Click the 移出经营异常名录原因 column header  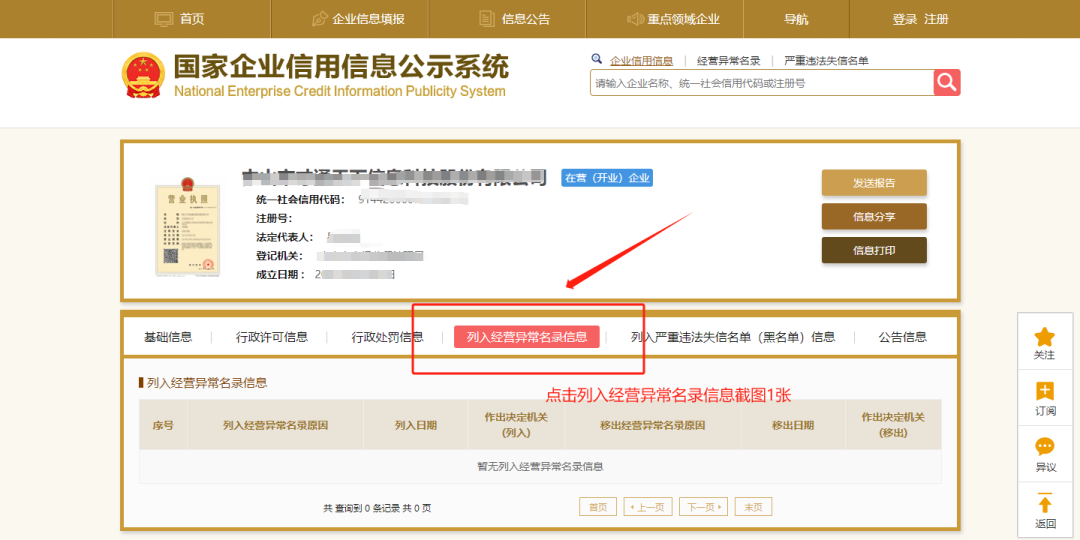653,425
